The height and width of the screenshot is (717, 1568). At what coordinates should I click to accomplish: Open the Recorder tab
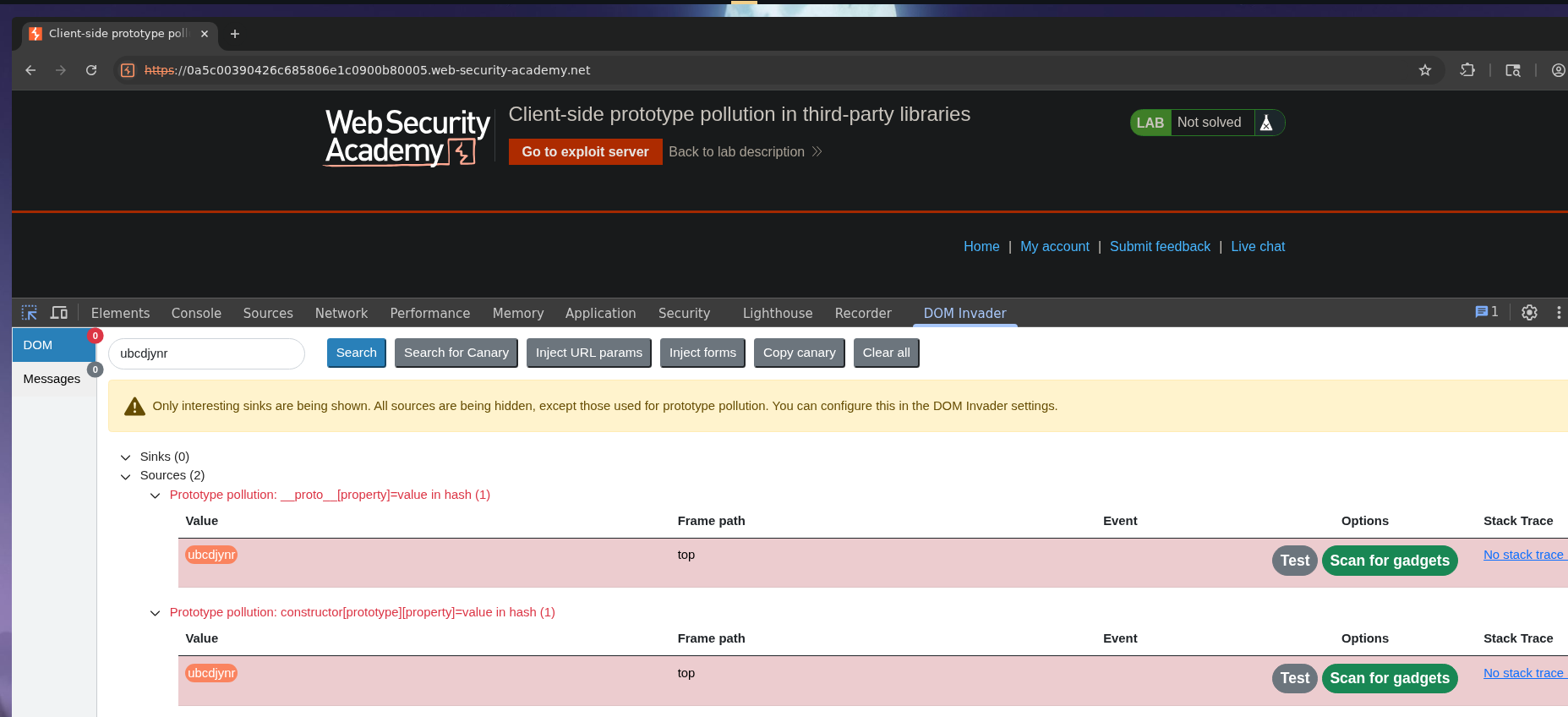863,313
